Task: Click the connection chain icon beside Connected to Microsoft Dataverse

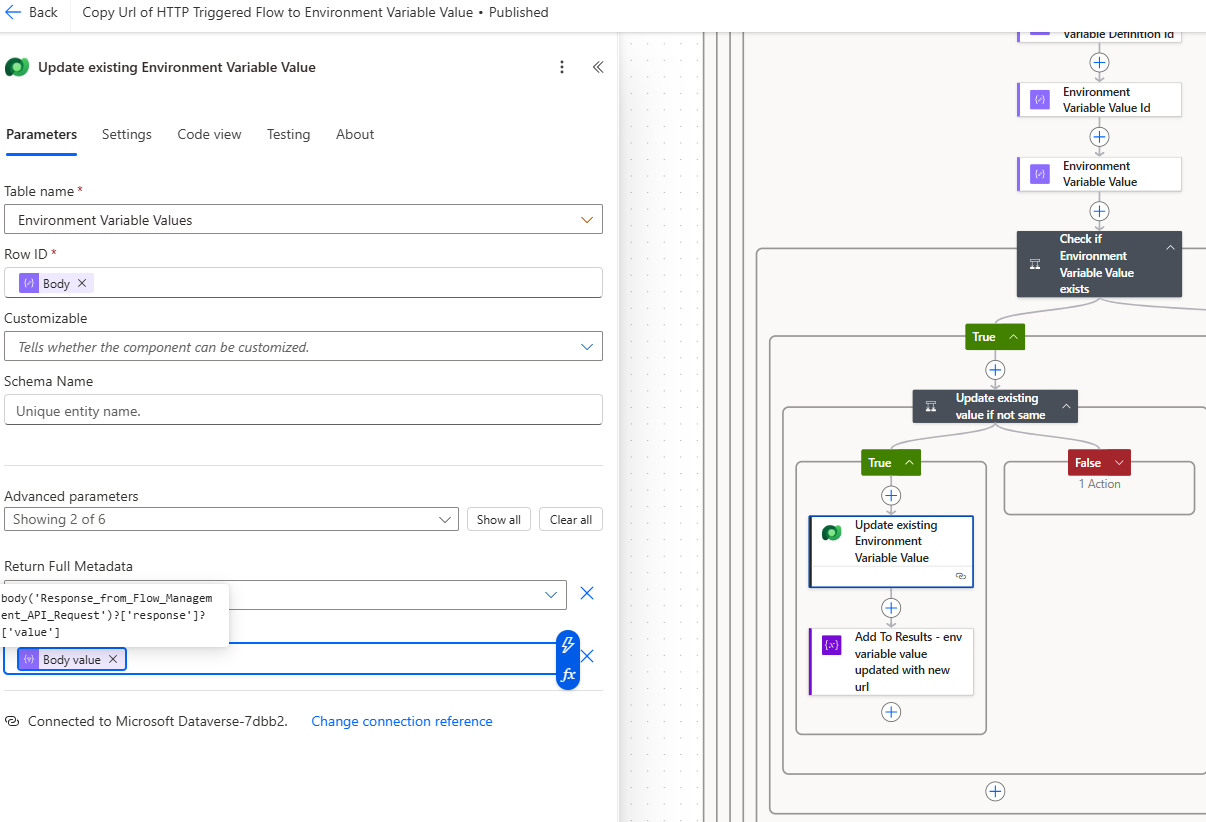Action: [10, 721]
